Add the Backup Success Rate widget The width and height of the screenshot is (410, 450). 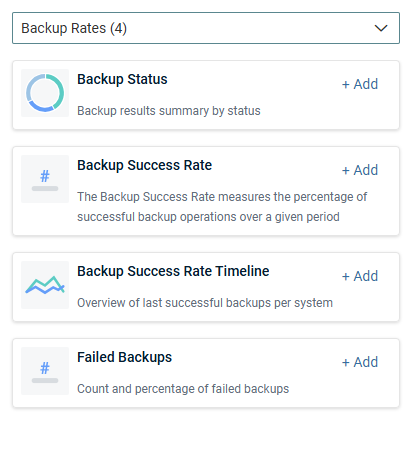pyautogui.click(x=360, y=170)
